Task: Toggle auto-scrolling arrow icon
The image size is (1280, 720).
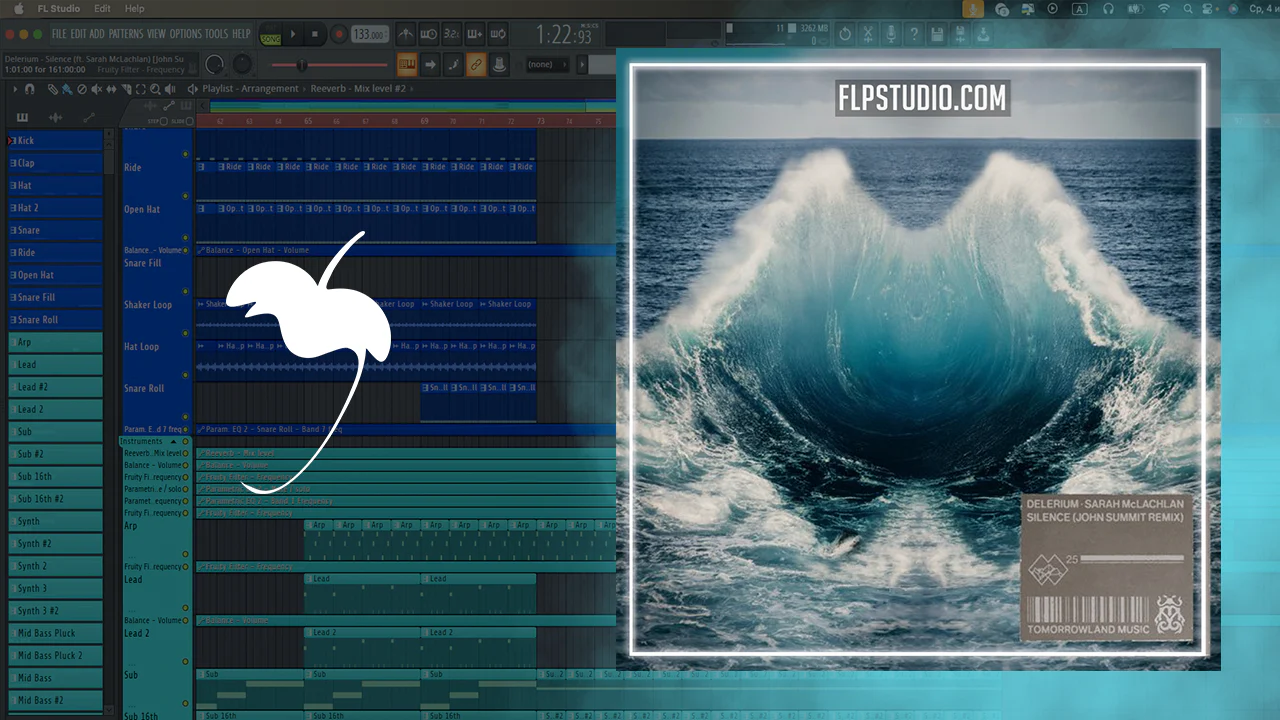Action: click(430, 65)
